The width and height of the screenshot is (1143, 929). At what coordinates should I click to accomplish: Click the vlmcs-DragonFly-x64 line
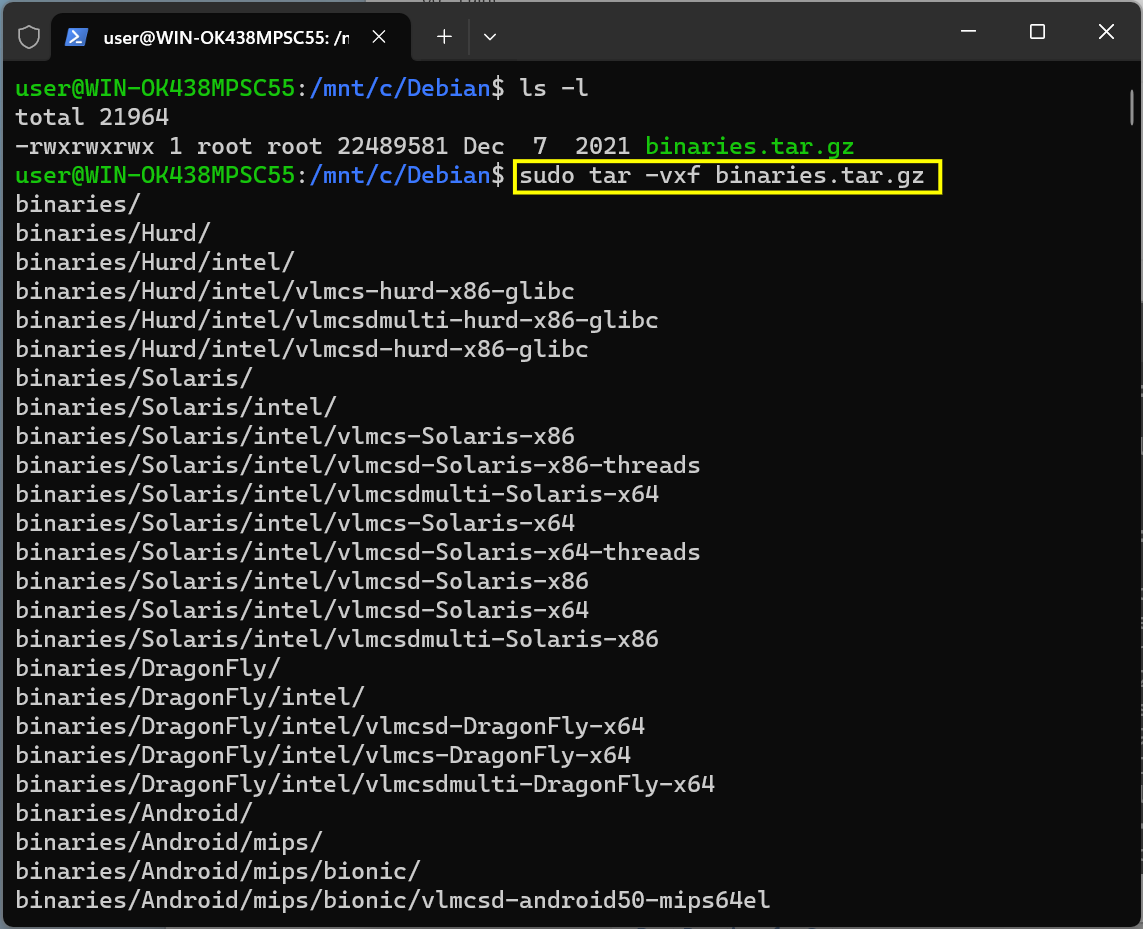point(323,755)
